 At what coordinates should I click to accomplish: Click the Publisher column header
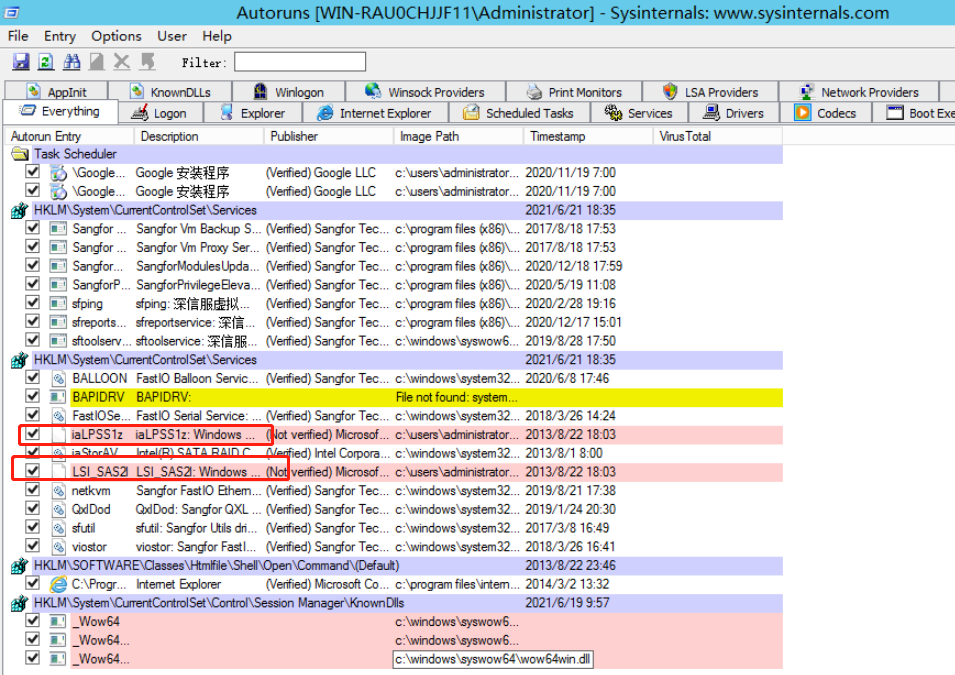point(294,136)
